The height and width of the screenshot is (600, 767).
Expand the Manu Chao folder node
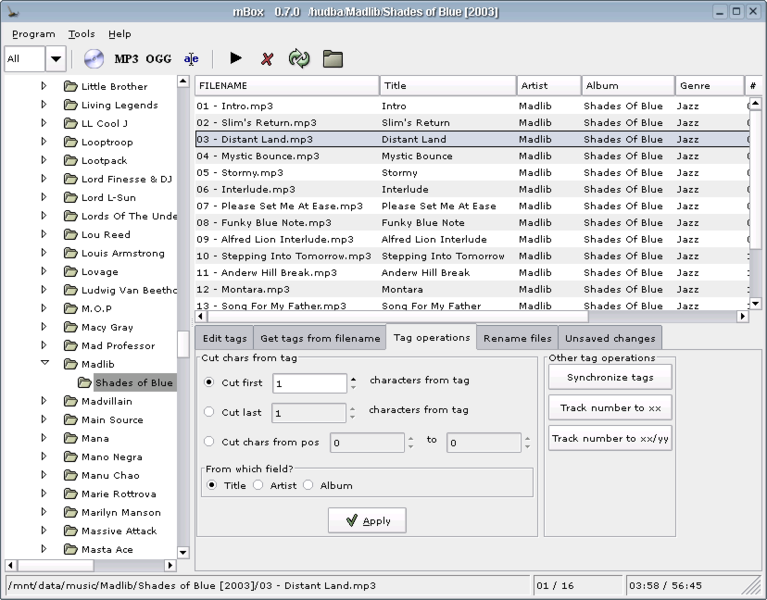pyautogui.click(x=44, y=475)
